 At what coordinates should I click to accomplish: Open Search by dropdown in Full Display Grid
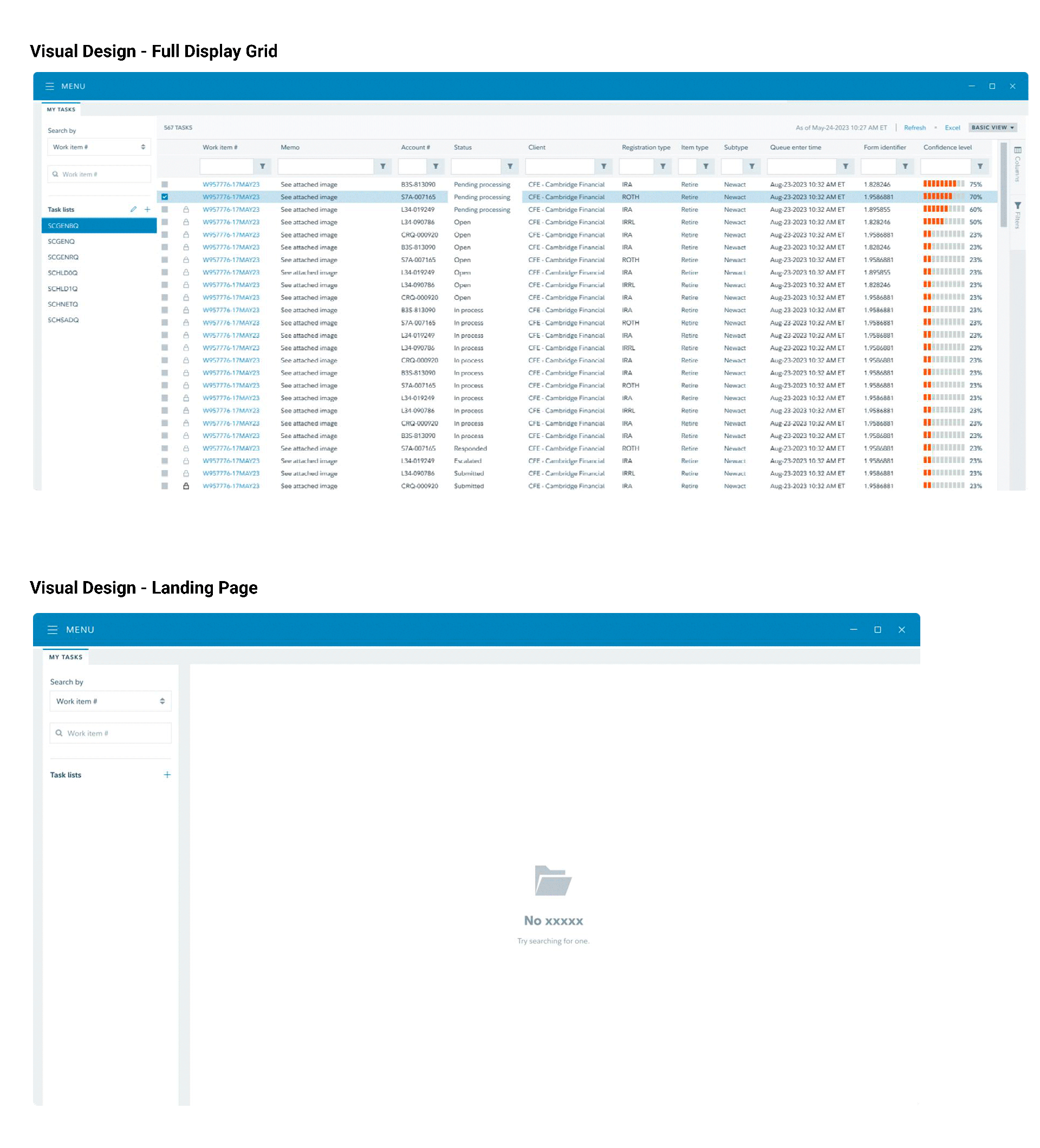(99, 147)
